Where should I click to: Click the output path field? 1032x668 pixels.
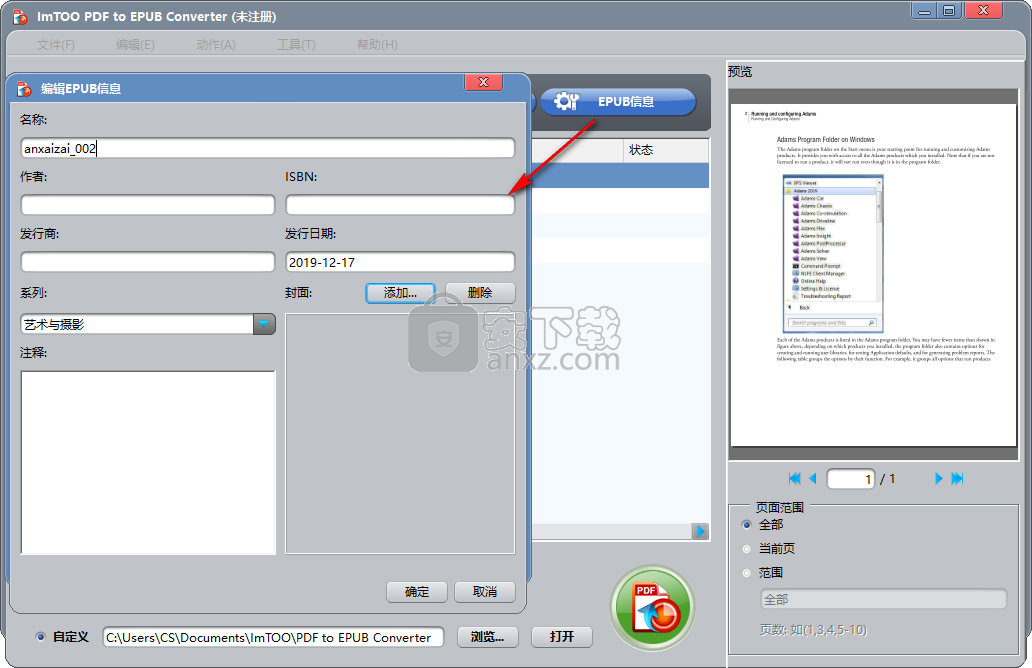tap(273, 637)
